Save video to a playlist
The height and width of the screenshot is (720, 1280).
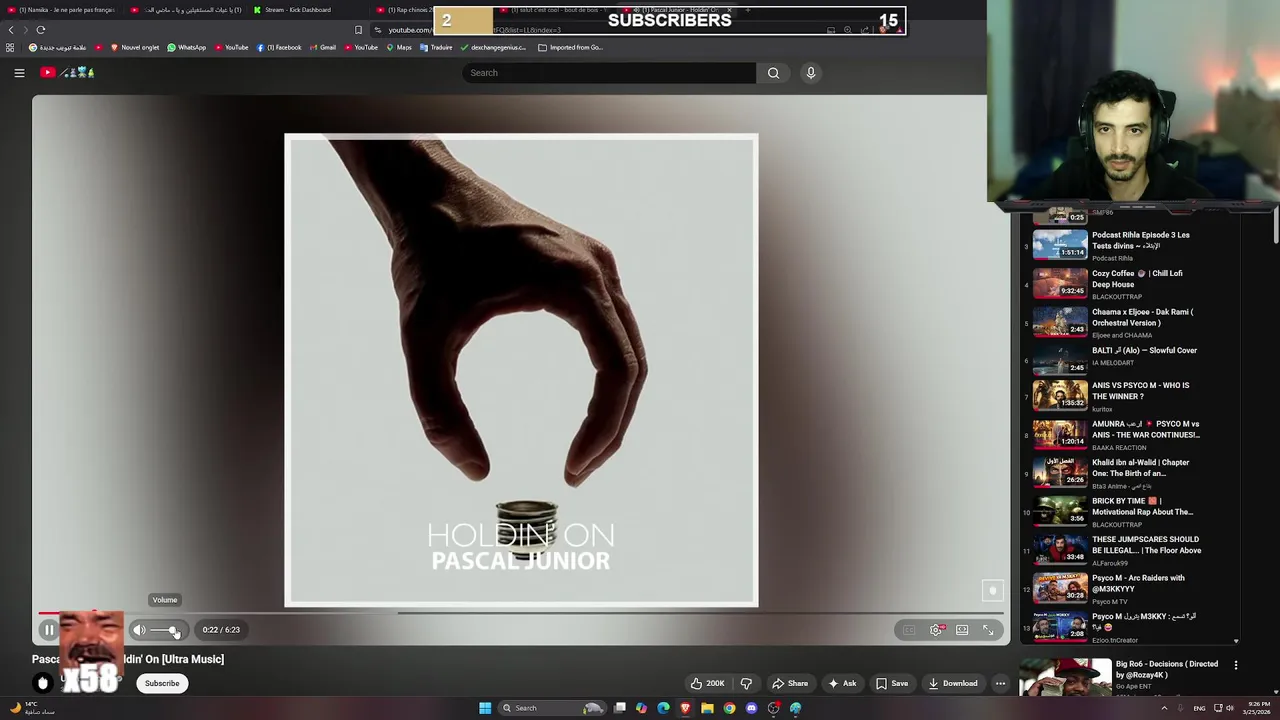[892, 684]
